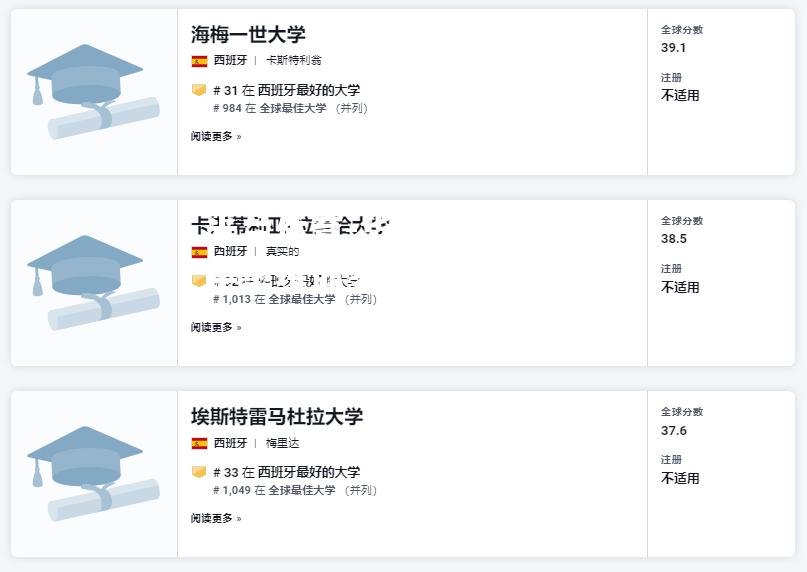Open the #31 在 西班牙最好的大学 ranking link
The image size is (807, 572).
(x=287, y=90)
